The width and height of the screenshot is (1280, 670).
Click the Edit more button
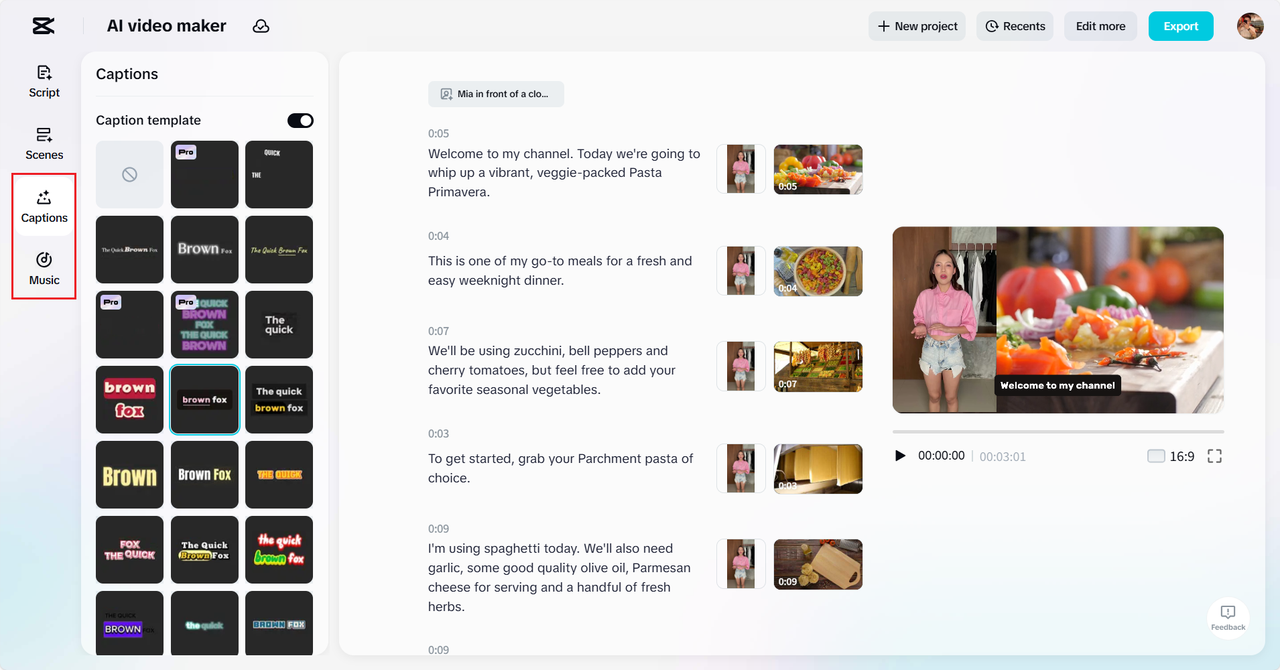click(1101, 26)
